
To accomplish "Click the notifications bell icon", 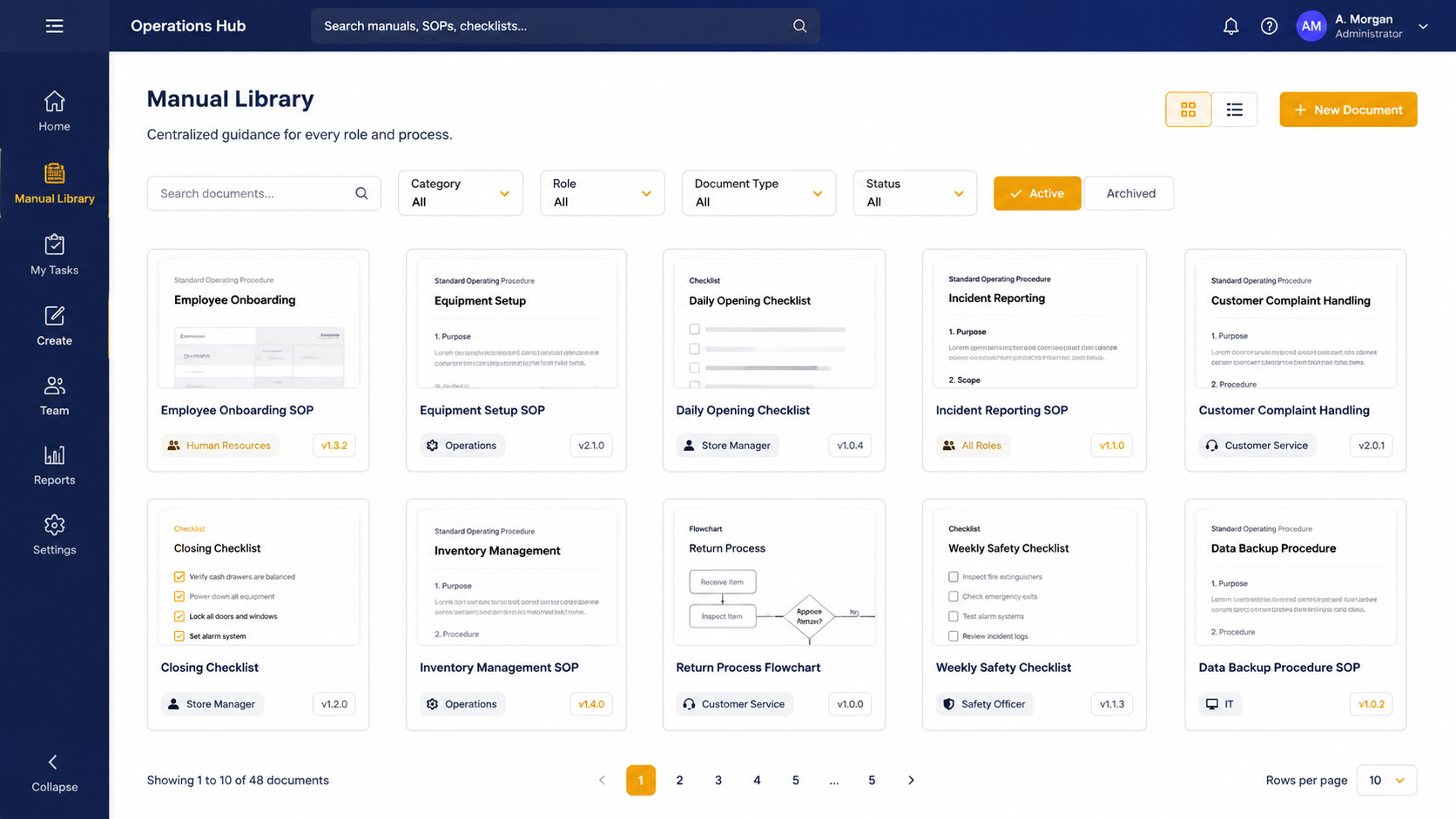I will (x=1230, y=26).
